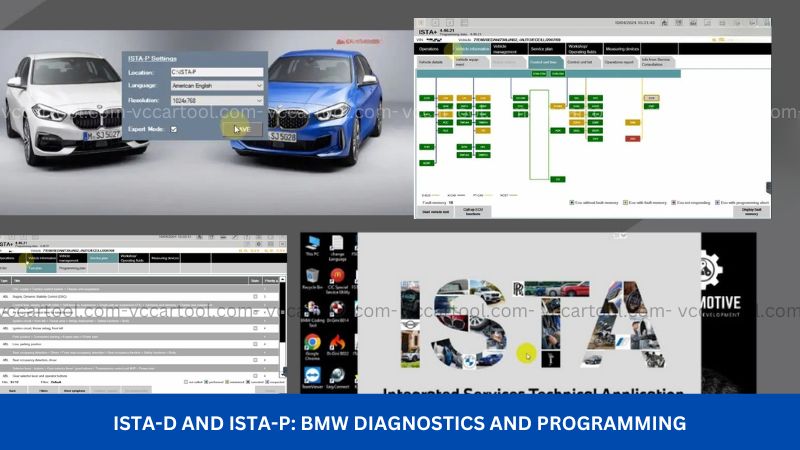
Task: Click the Display fault memory button
Action: click(x=752, y=212)
